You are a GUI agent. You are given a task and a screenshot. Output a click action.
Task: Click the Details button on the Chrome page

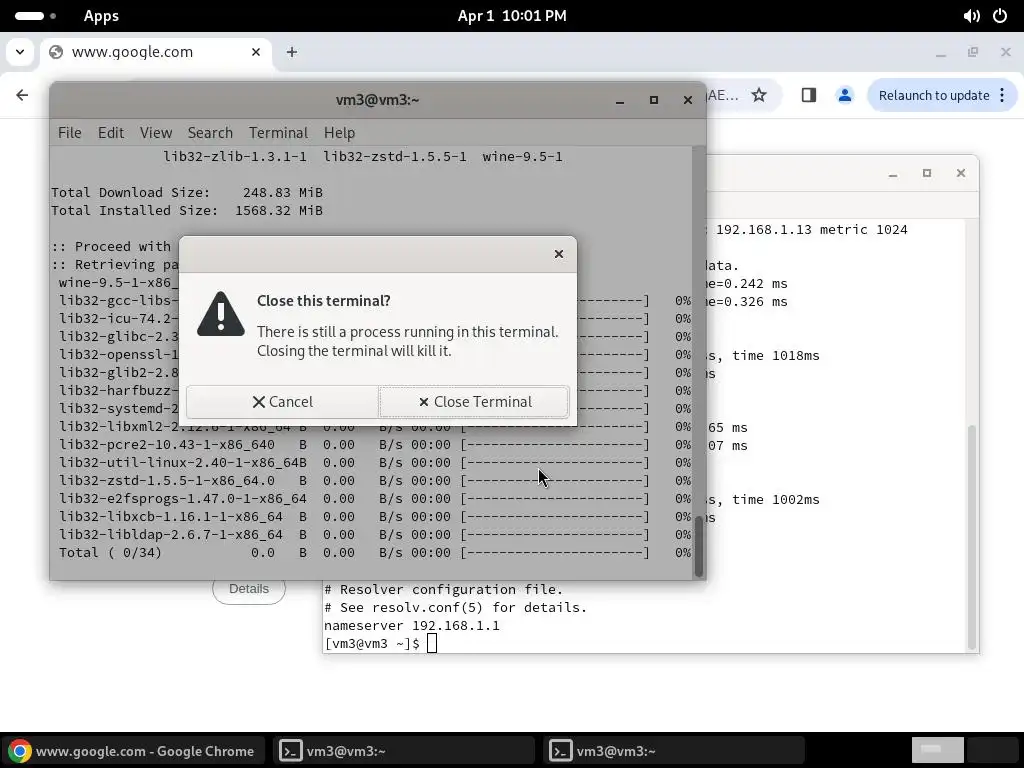pyautogui.click(x=249, y=590)
